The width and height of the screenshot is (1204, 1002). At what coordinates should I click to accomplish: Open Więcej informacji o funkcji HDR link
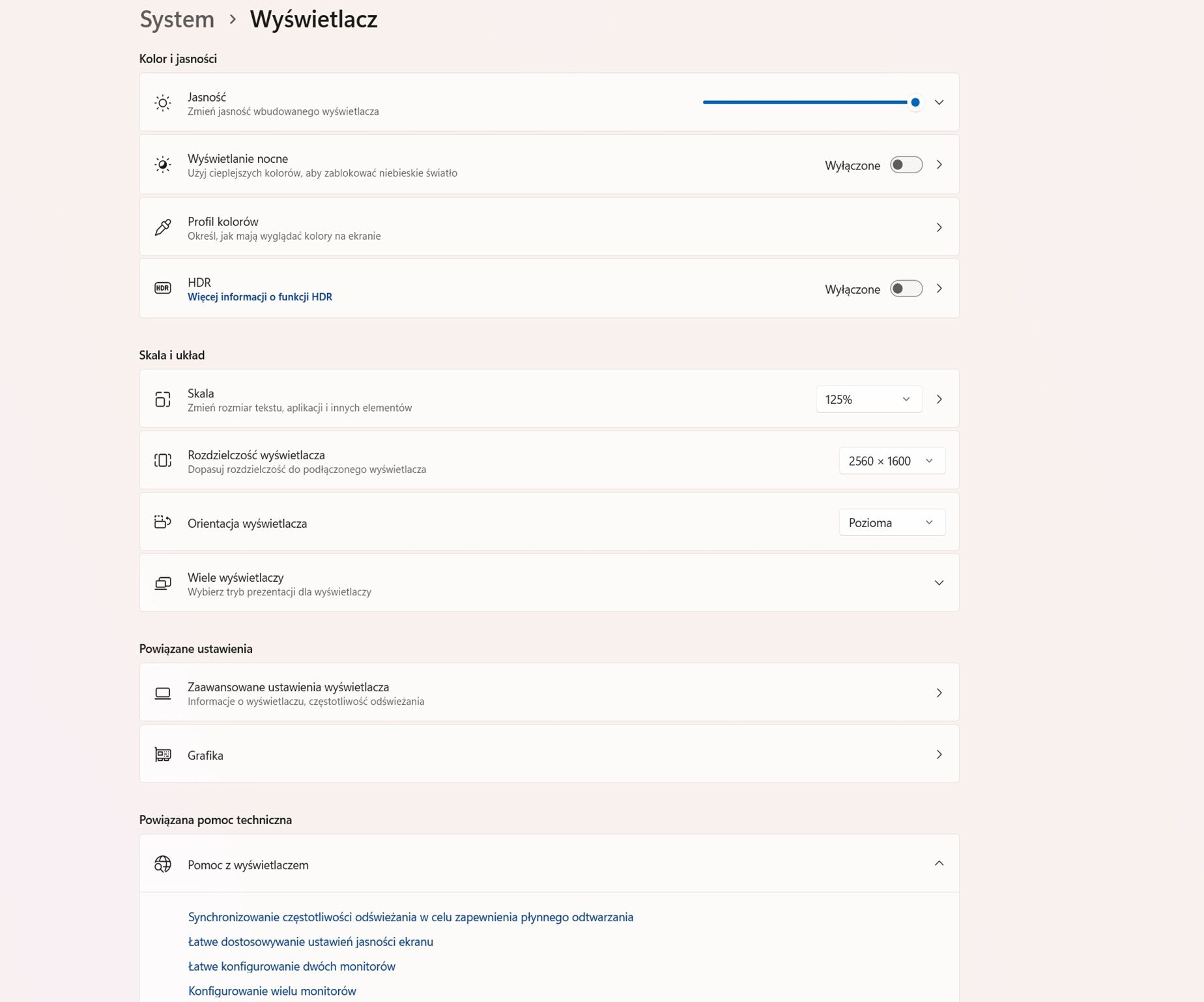tap(259, 296)
